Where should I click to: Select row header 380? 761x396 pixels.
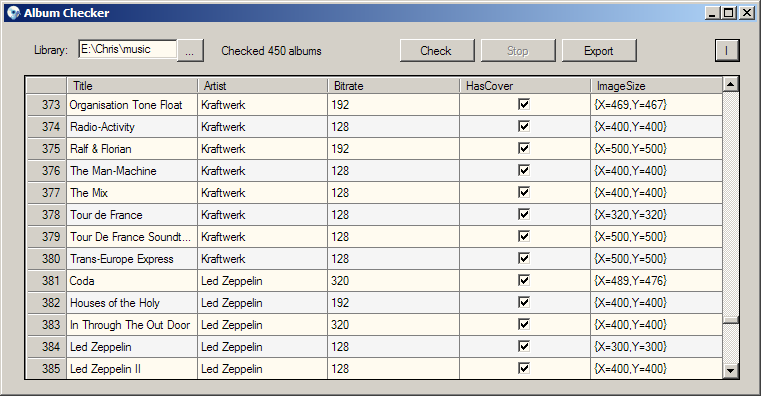pyautogui.click(x=46, y=259)
